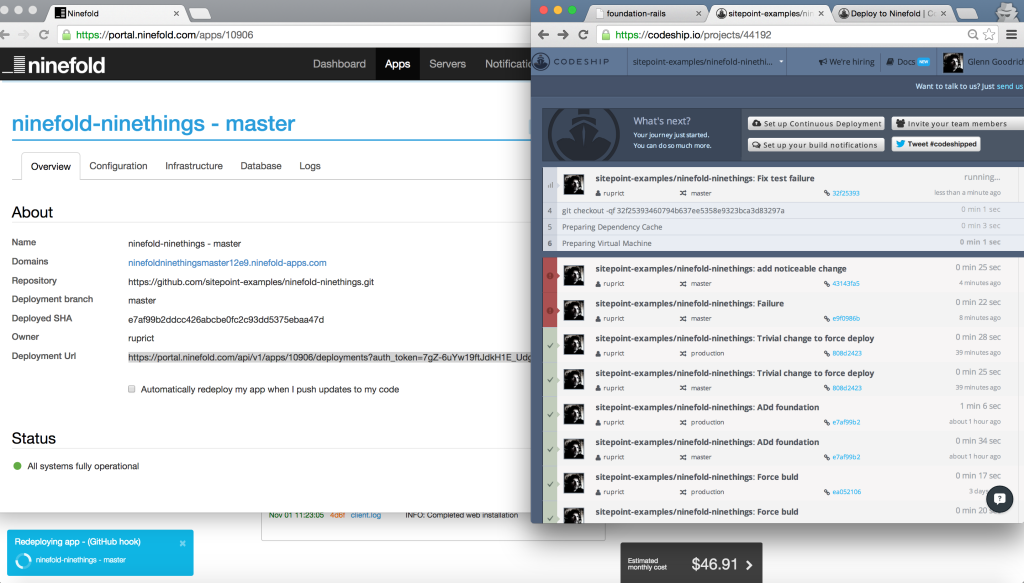Open commit 43143fa5 link

[846, 283]
